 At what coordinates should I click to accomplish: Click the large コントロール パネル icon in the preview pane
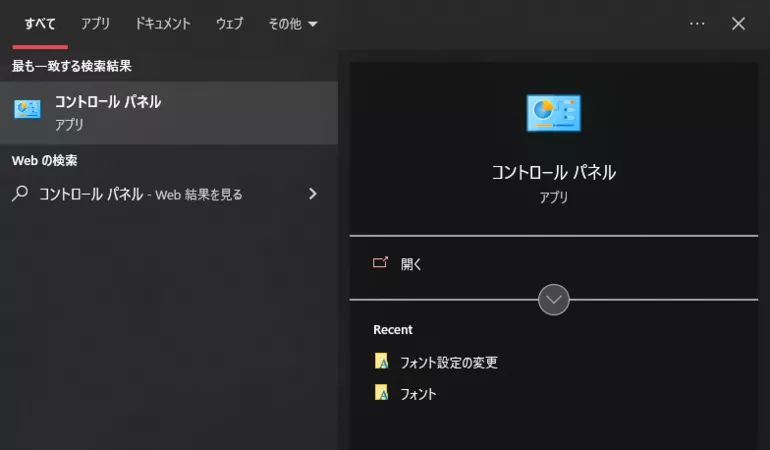click(553, 113)
